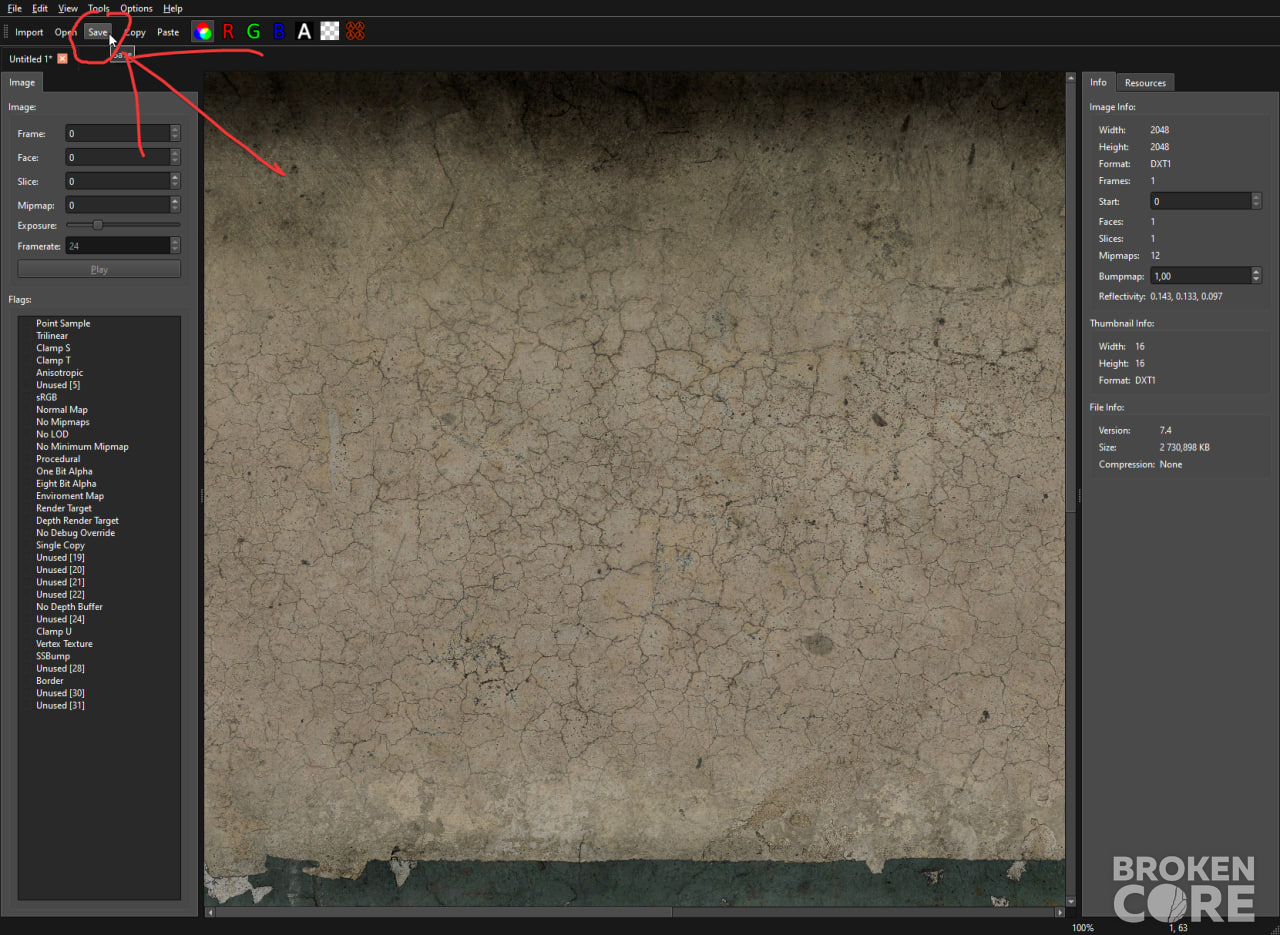1280x935 pixels.
Task: Click the Exposure slider handle
Action: (97, 225)
